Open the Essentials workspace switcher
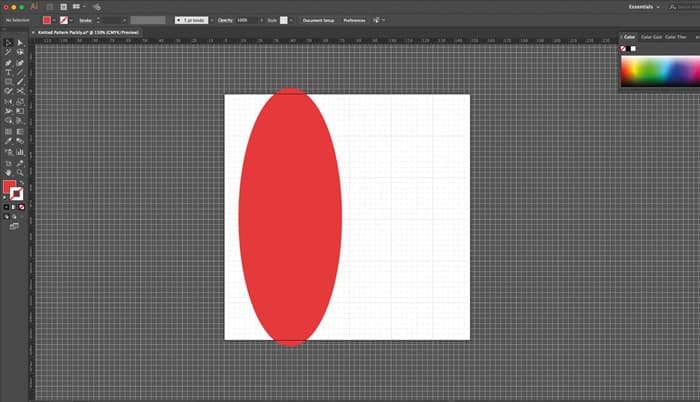The image size is (700, 402). point(644,7)
